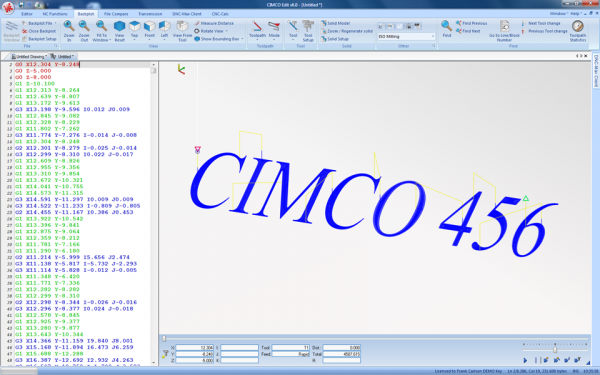Select the Untitled Drawing document tab
Viewport: 600px width, 375px height.
point(29,56)
